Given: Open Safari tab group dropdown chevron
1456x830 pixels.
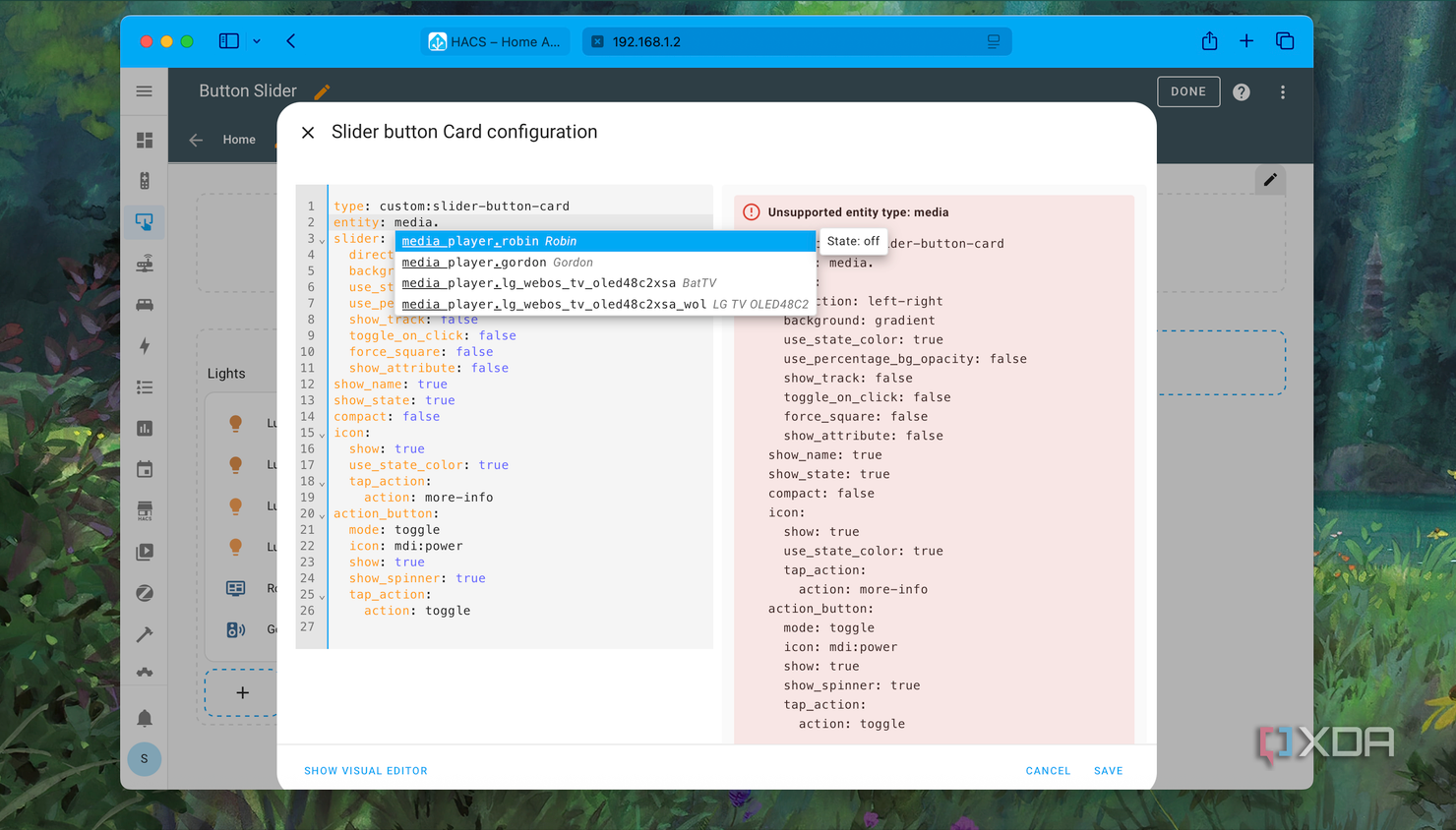Looking at the screenshot, I should pos(257,41).
